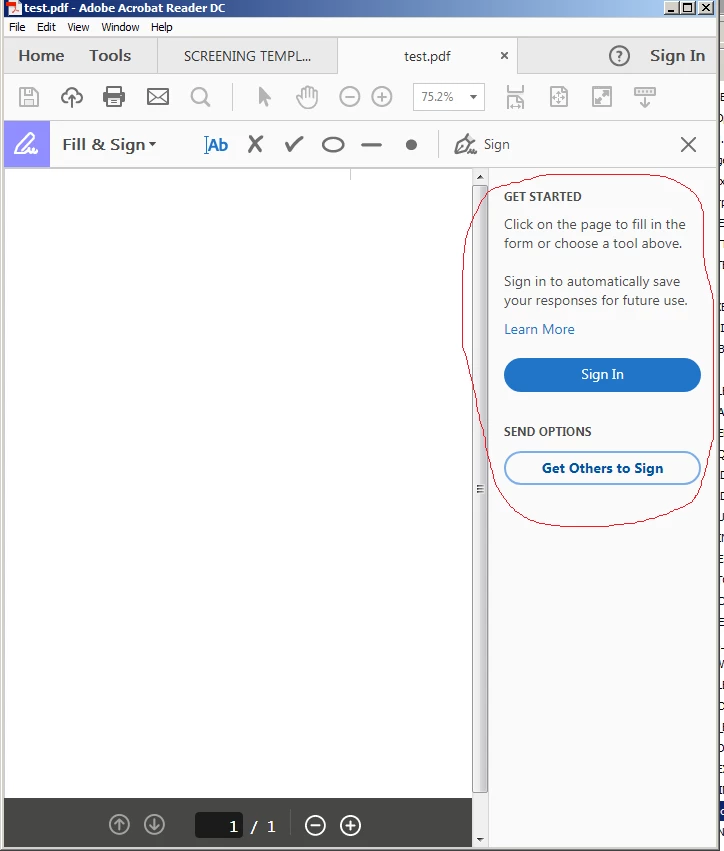
Task: Zoom in with top toolbar plus icon
Action: pyautogui.click(x=382, y=97)
